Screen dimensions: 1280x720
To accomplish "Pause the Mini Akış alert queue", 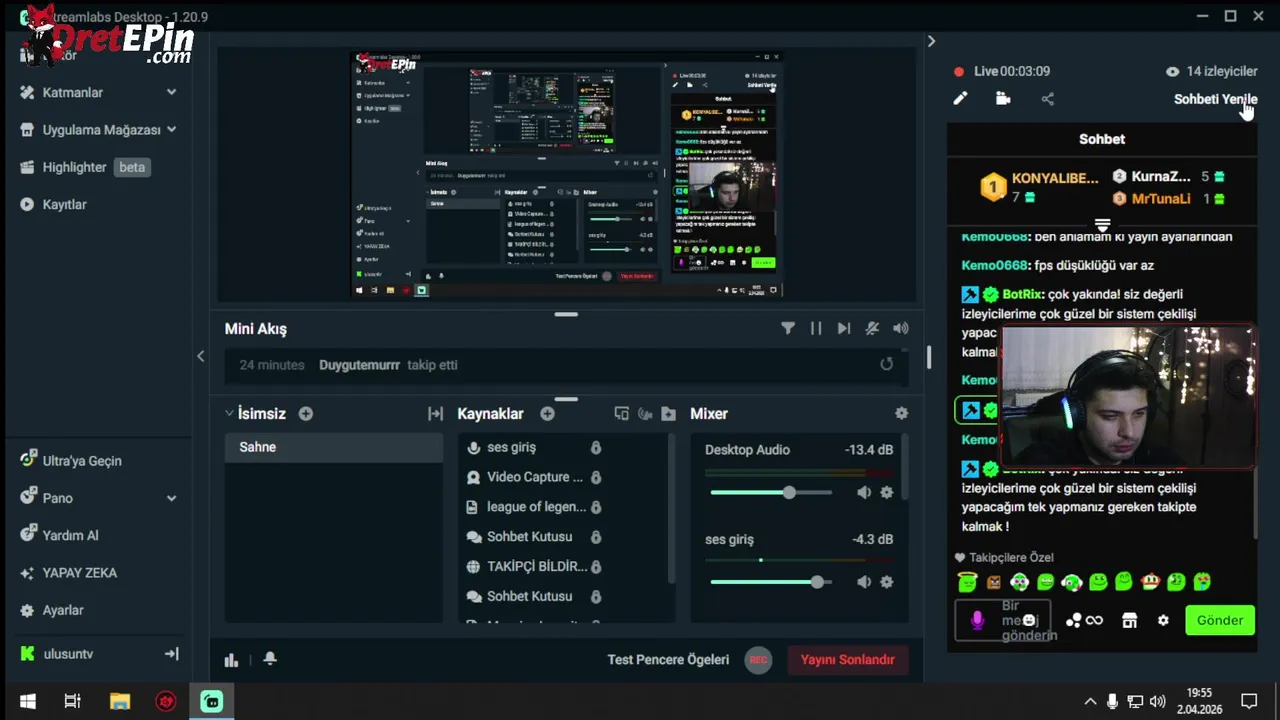I will point(816,328).
